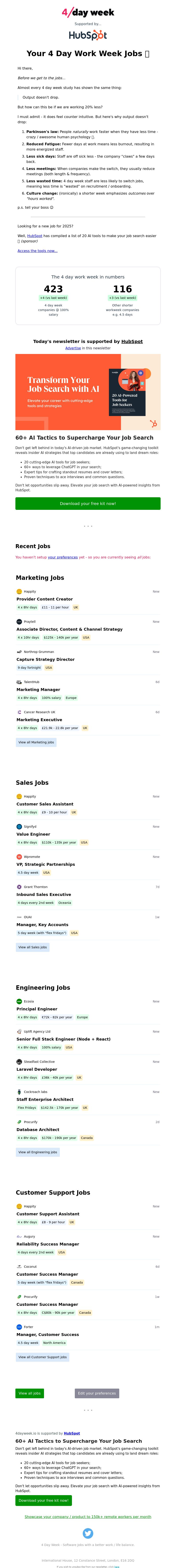The height and width of the screenshot is (1568, 176).
Task: Open the your preferences link under Recent Jobs
Action: pyautogui.click(x=63, y=557)
